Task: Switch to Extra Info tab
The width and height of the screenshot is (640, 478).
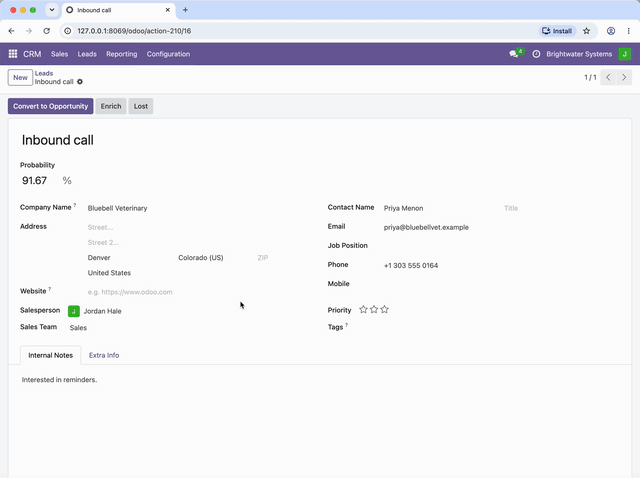Action: pyautogui.click(x=104, y=355)
